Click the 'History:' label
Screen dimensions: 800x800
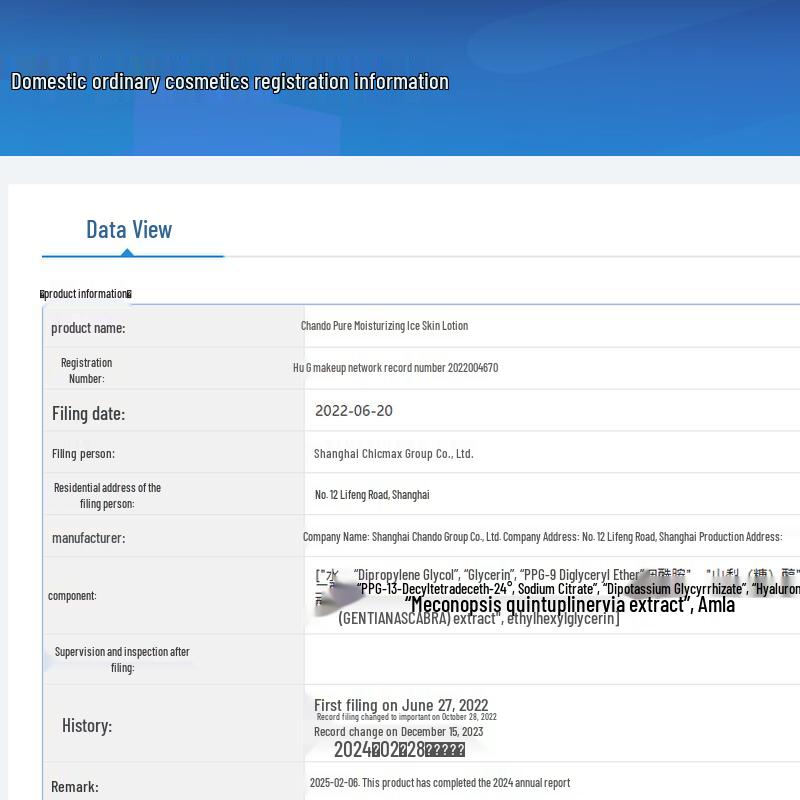tap(87, 726)
